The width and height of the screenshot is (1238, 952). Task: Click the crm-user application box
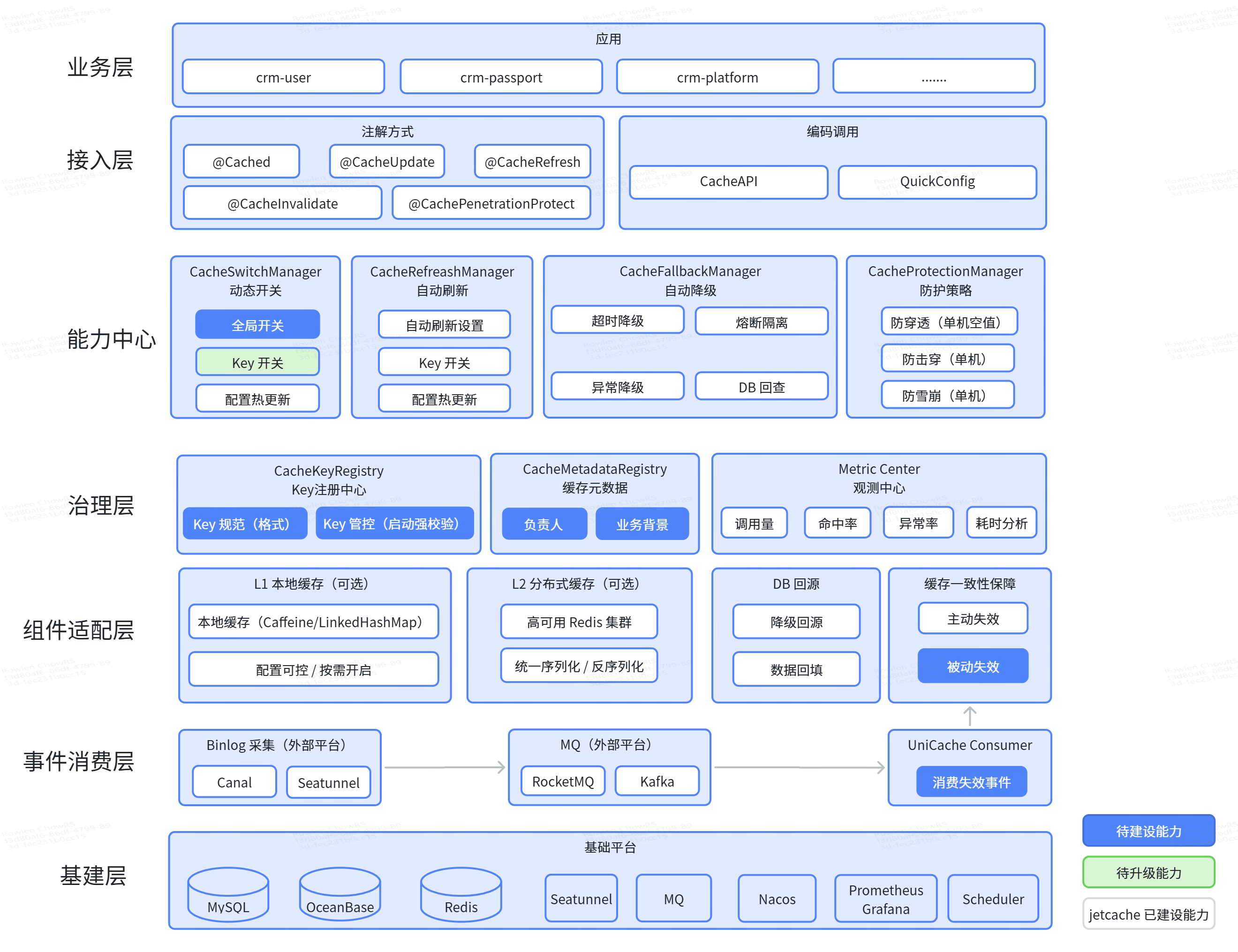(283, 76)
